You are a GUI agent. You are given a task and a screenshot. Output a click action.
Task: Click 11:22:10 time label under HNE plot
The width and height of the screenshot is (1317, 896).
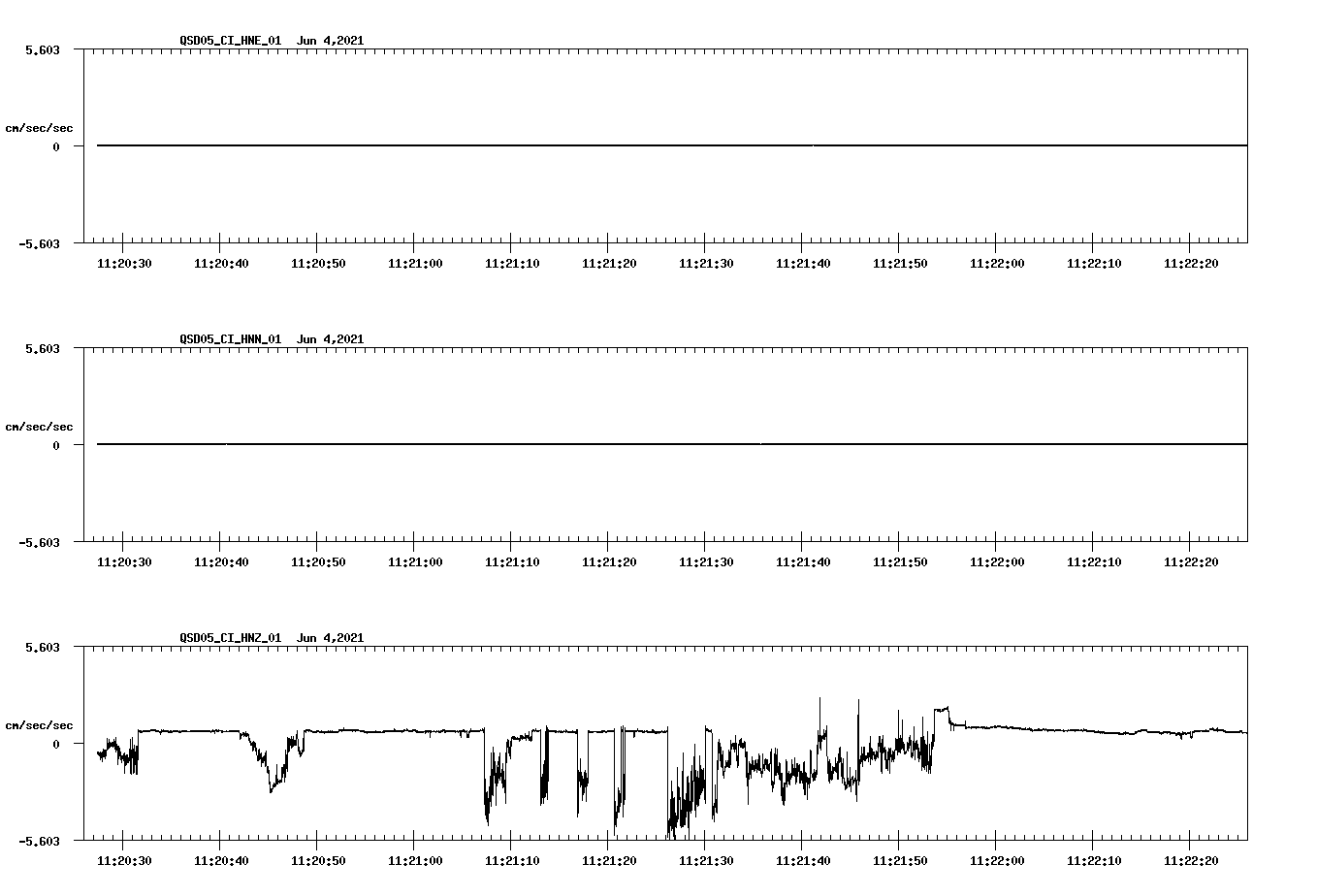pyautogui.click(x=1094, y=264)
